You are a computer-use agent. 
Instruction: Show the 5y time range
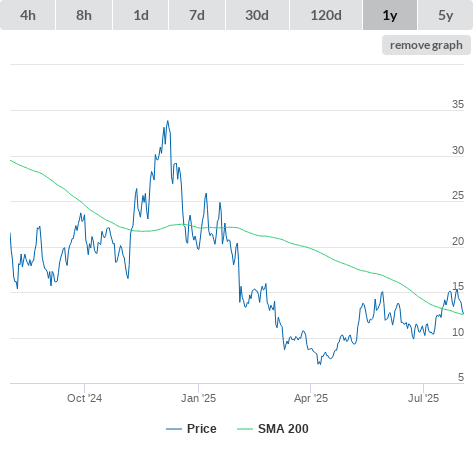pyautogui.click(x=446, y=15)
